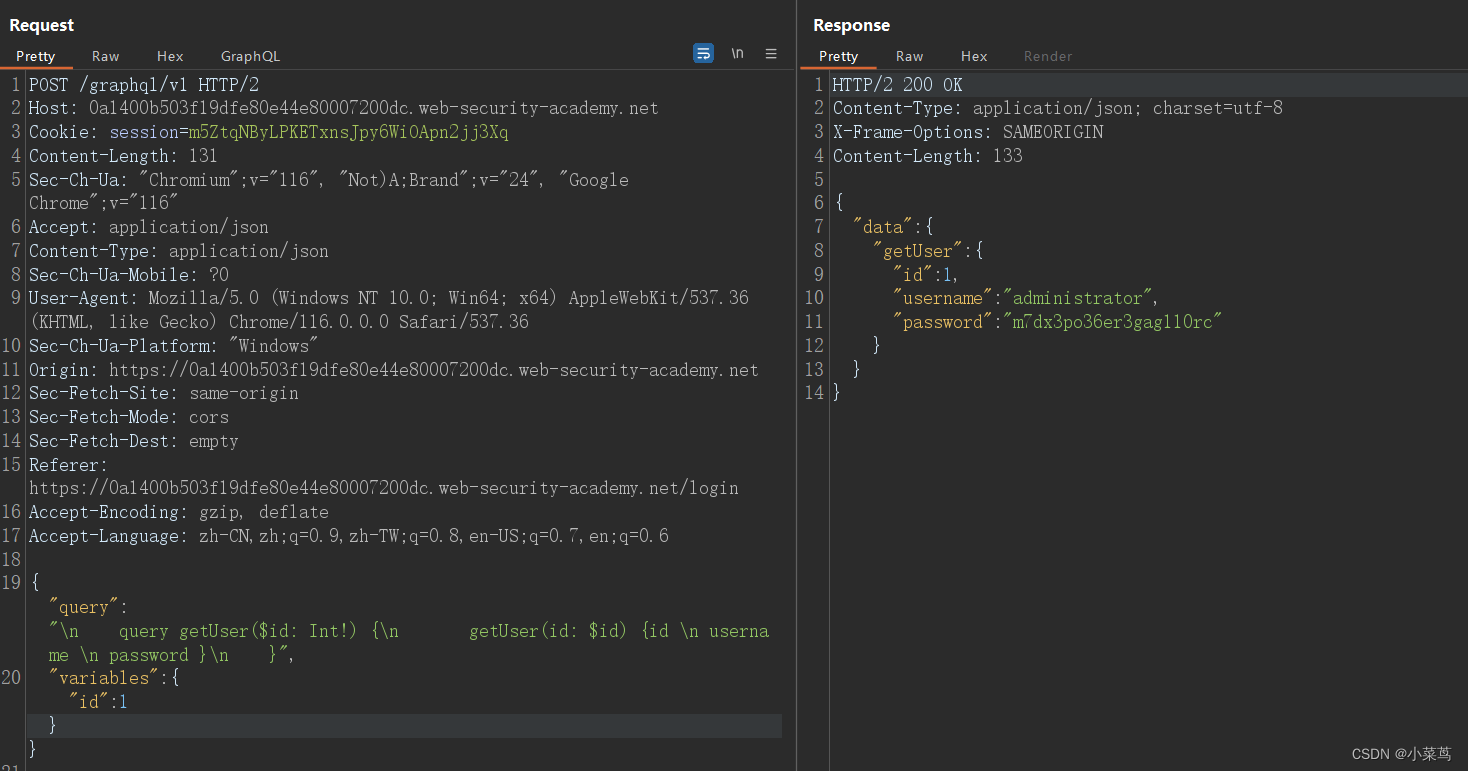1468x771 pixels.
Task: Select the session cookie value m5ZtqNByLPKETxnsJpy6WiOApn2jj3Xq
Action: pos(348,132)
